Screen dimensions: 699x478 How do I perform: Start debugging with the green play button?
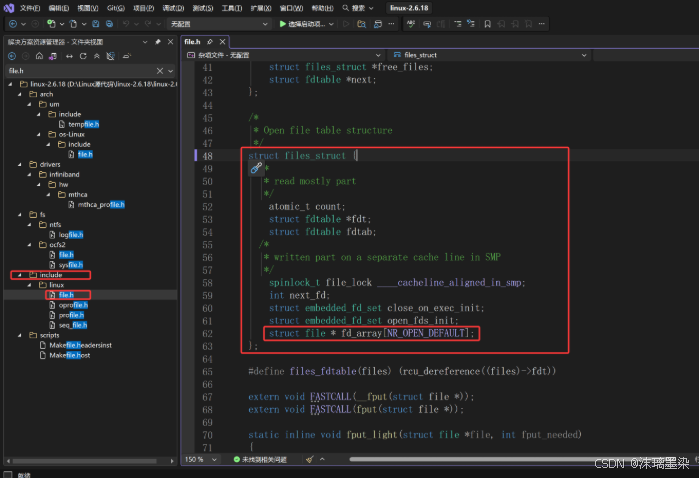tap(282, 24)
